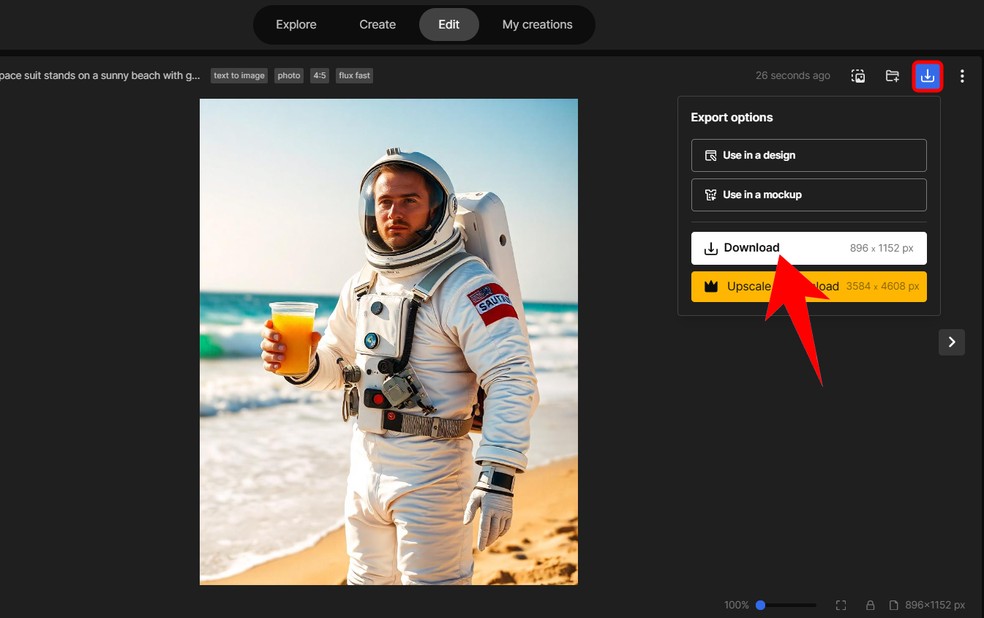Click Use in a design button

click(x=808, y=156)
